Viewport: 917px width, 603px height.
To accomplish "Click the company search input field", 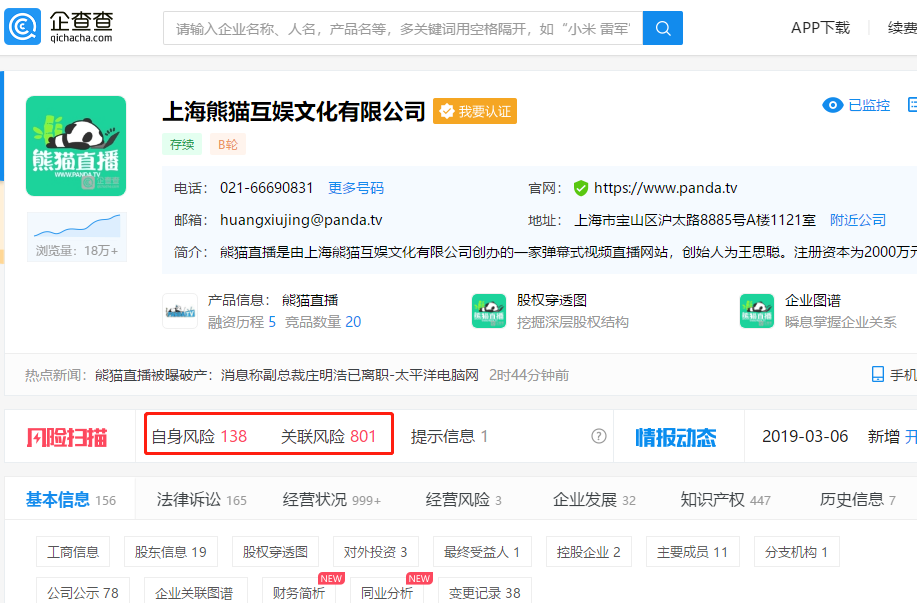I will point(403,28).
